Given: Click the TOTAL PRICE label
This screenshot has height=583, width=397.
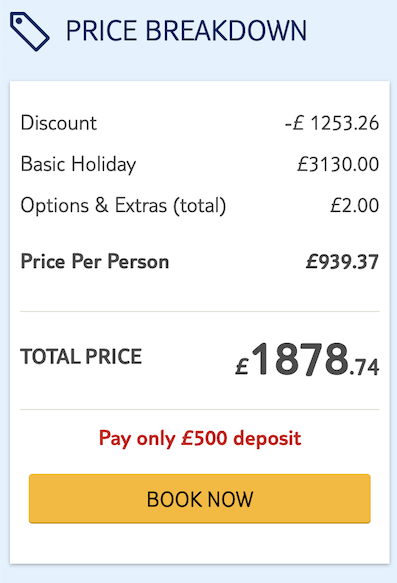Looking at the screenshot, I should (81, 357).
